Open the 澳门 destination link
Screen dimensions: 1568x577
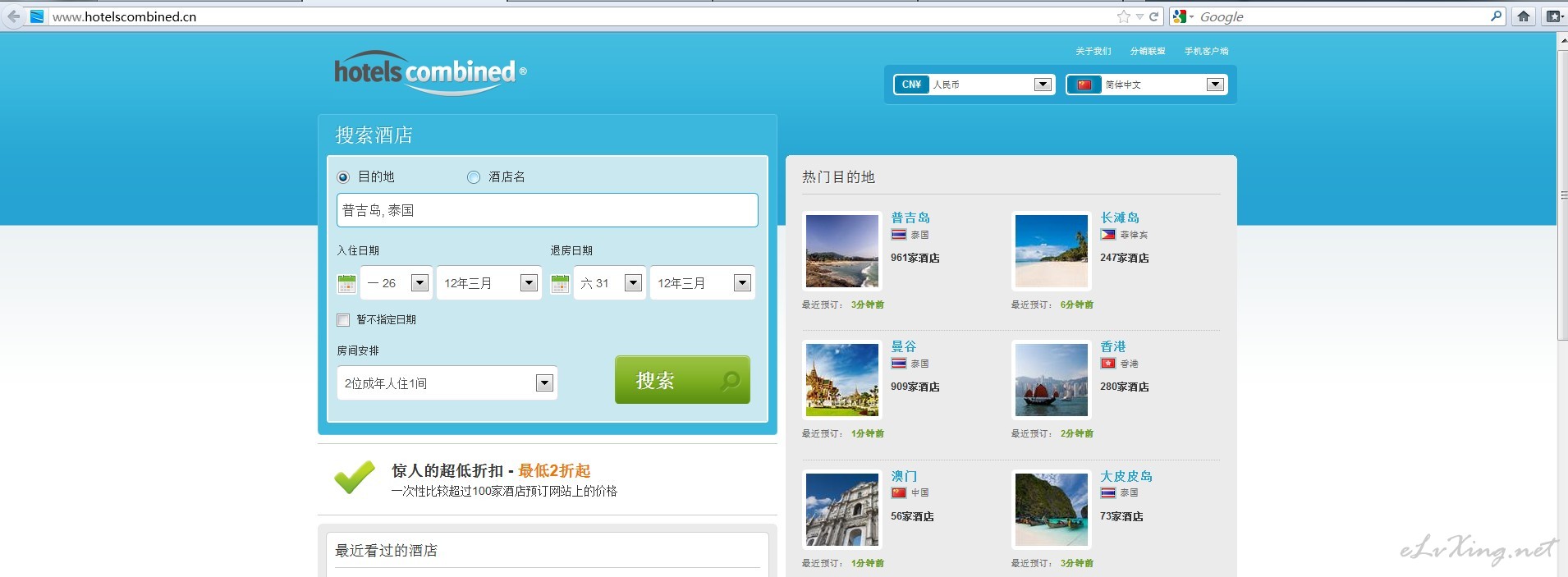904,476
